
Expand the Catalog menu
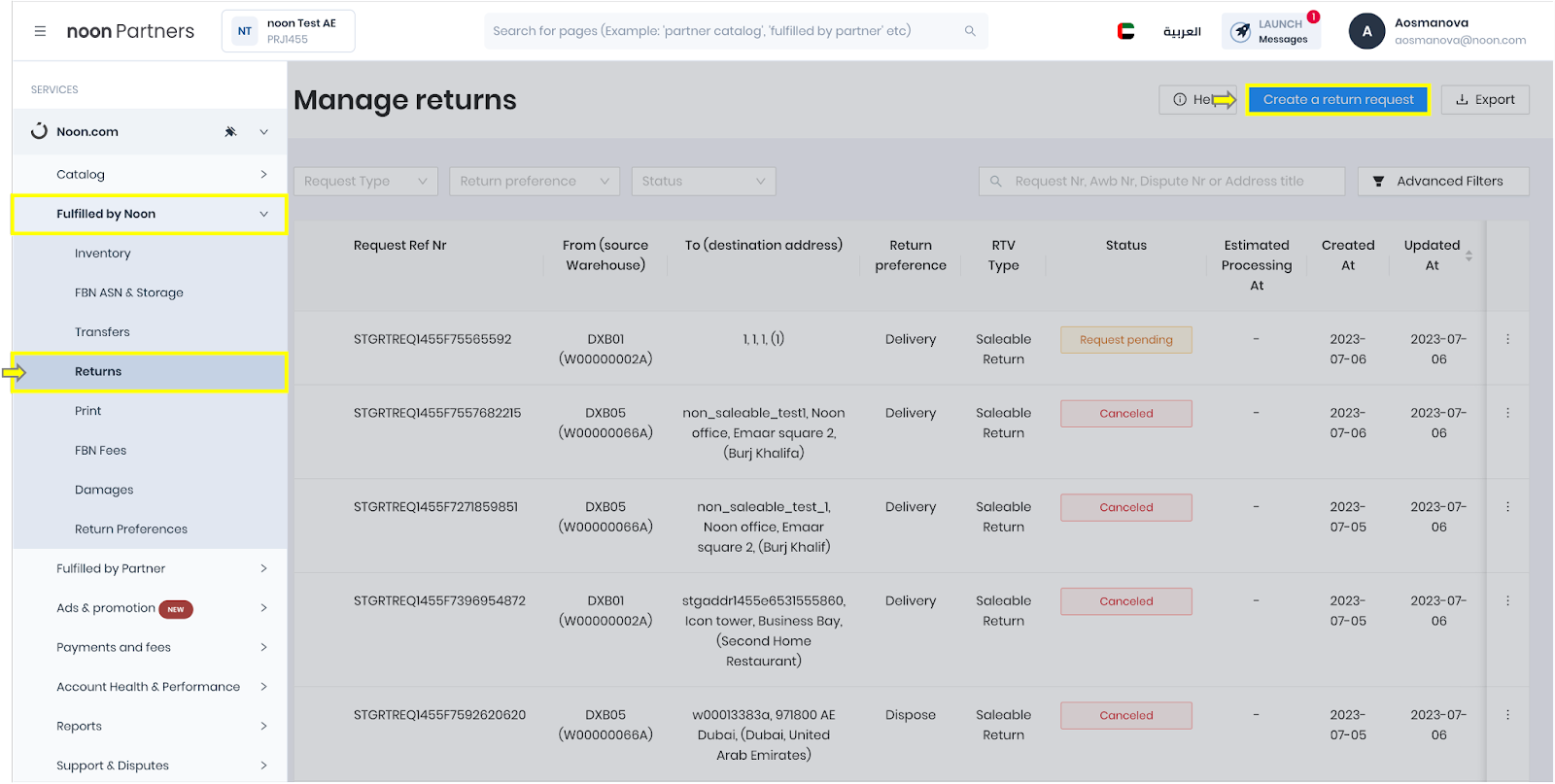click(263, 175)
